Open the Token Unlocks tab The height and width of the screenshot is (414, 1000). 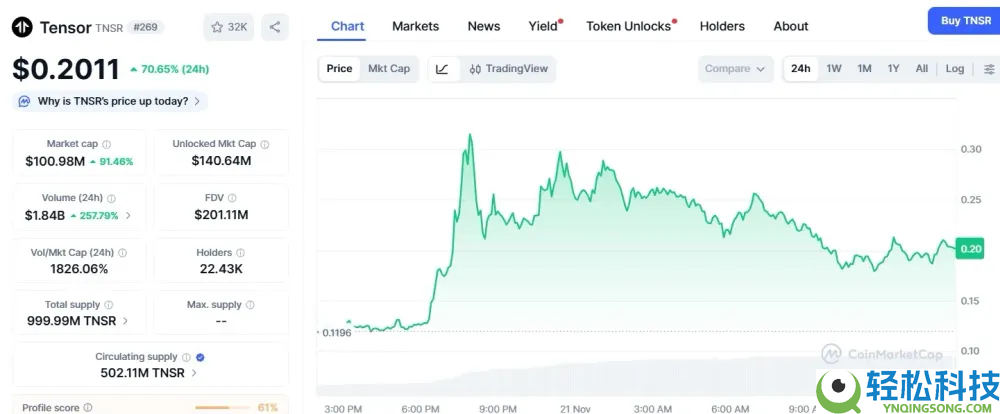pos(629,26)
